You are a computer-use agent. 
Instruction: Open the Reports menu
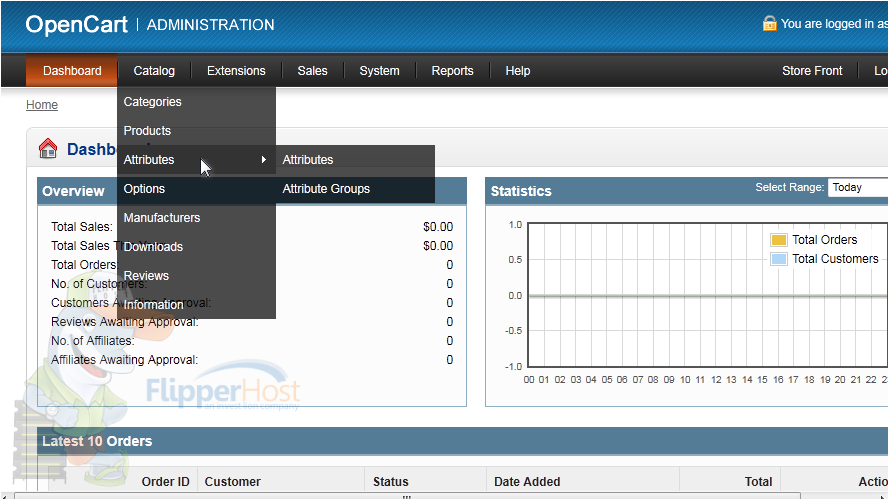(x=452, y=71)
